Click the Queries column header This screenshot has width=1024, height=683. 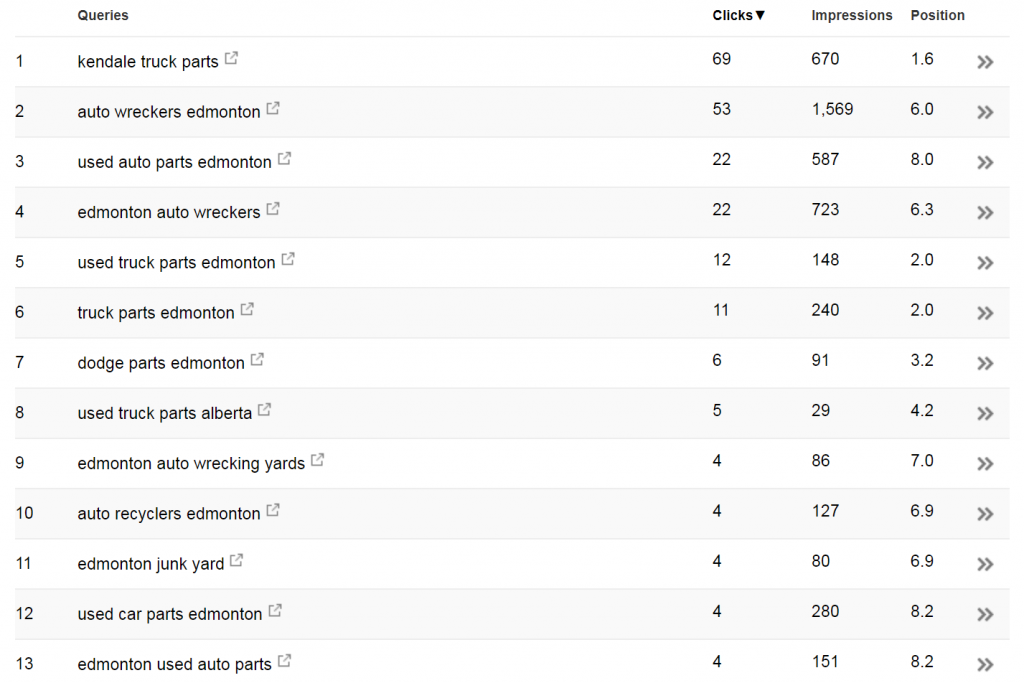[x=103, y=15]
